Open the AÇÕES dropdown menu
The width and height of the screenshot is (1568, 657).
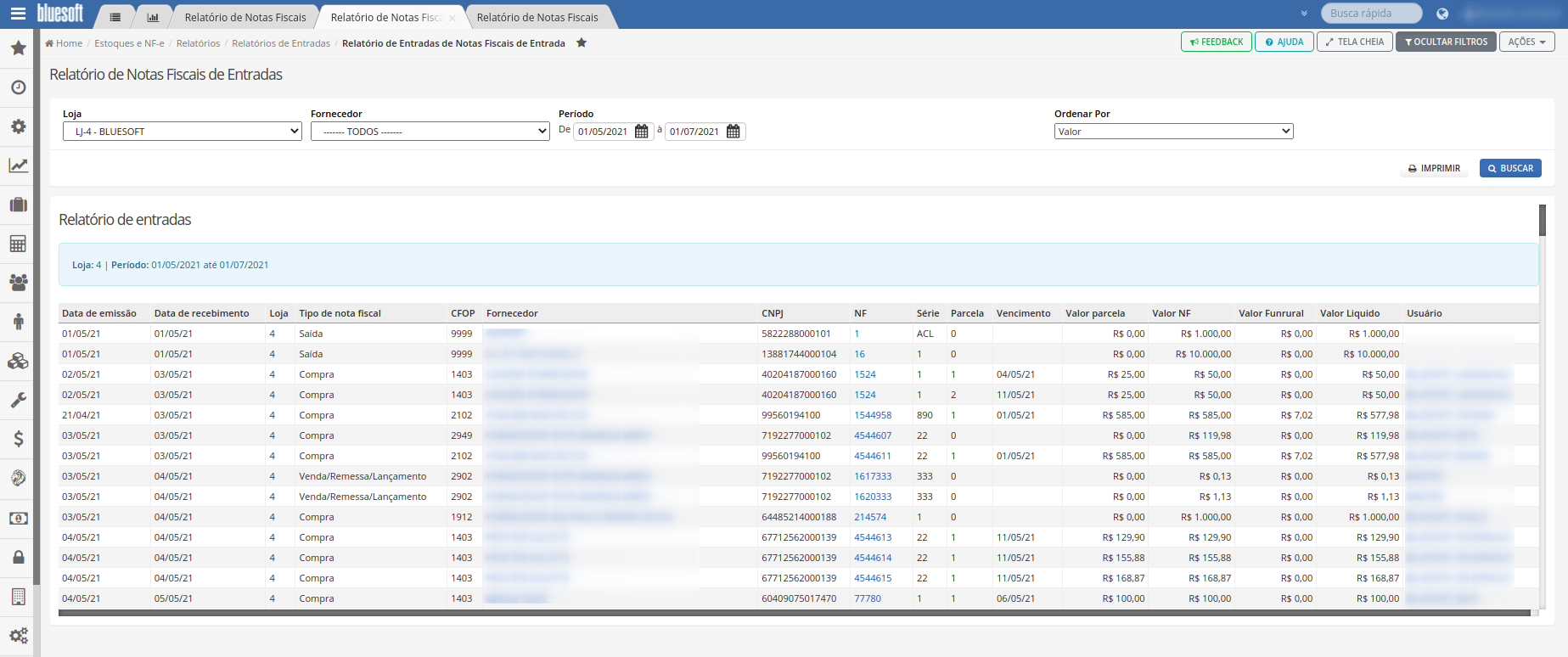(1526, 42)
